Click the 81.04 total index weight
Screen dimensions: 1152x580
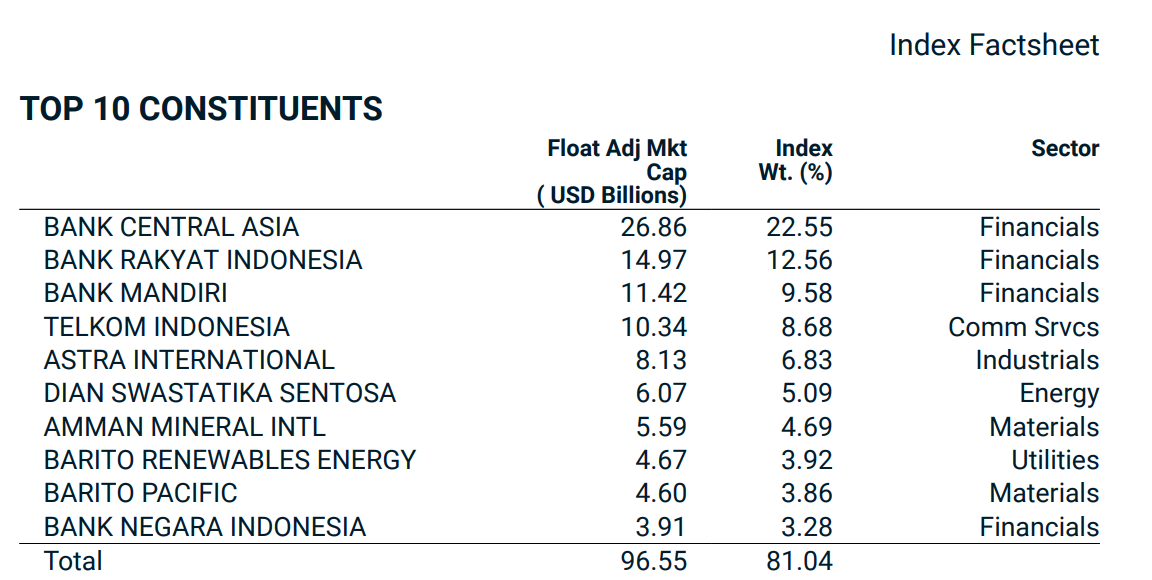pos(799,561)
